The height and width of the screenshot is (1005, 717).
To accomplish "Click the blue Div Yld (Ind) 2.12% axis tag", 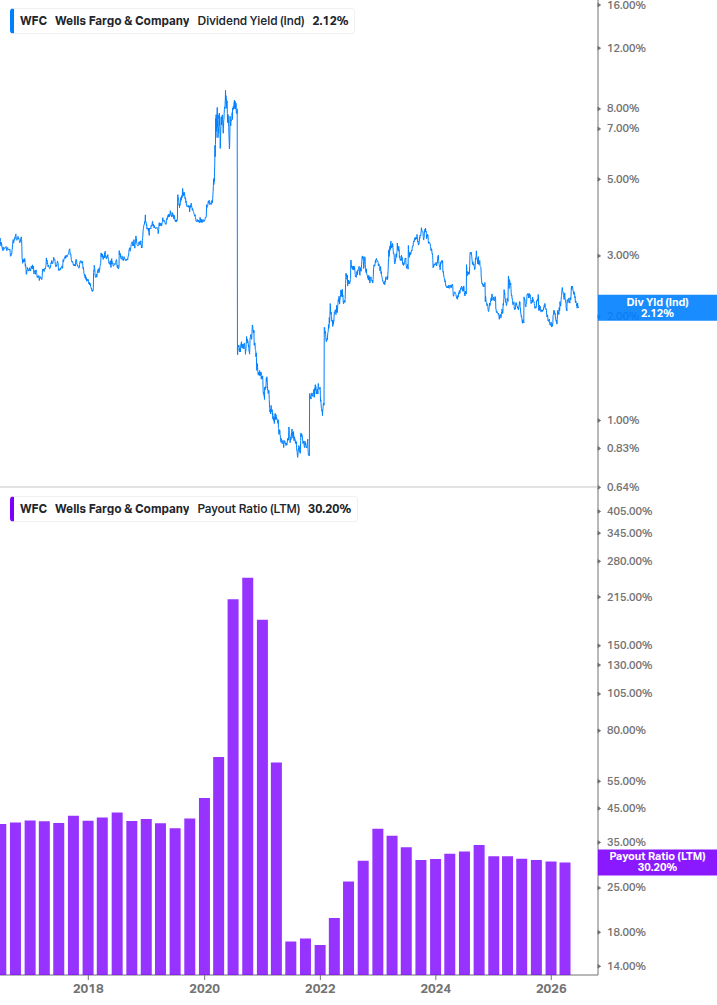I will point(657,308).
